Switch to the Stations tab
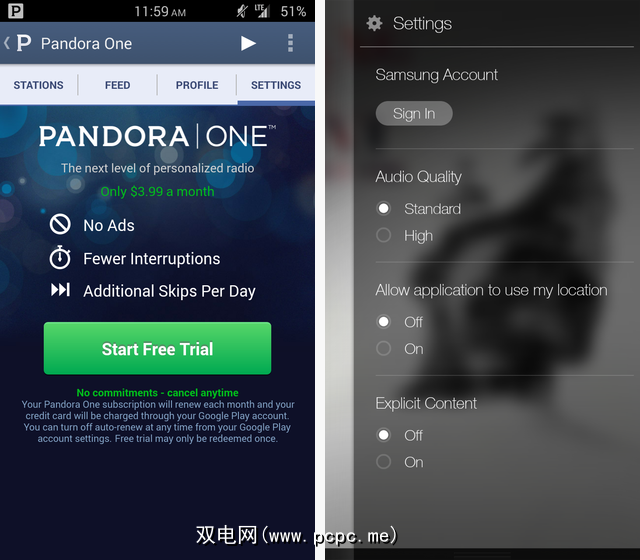This screenshot has width=640, height=560. tap(38, 85)
